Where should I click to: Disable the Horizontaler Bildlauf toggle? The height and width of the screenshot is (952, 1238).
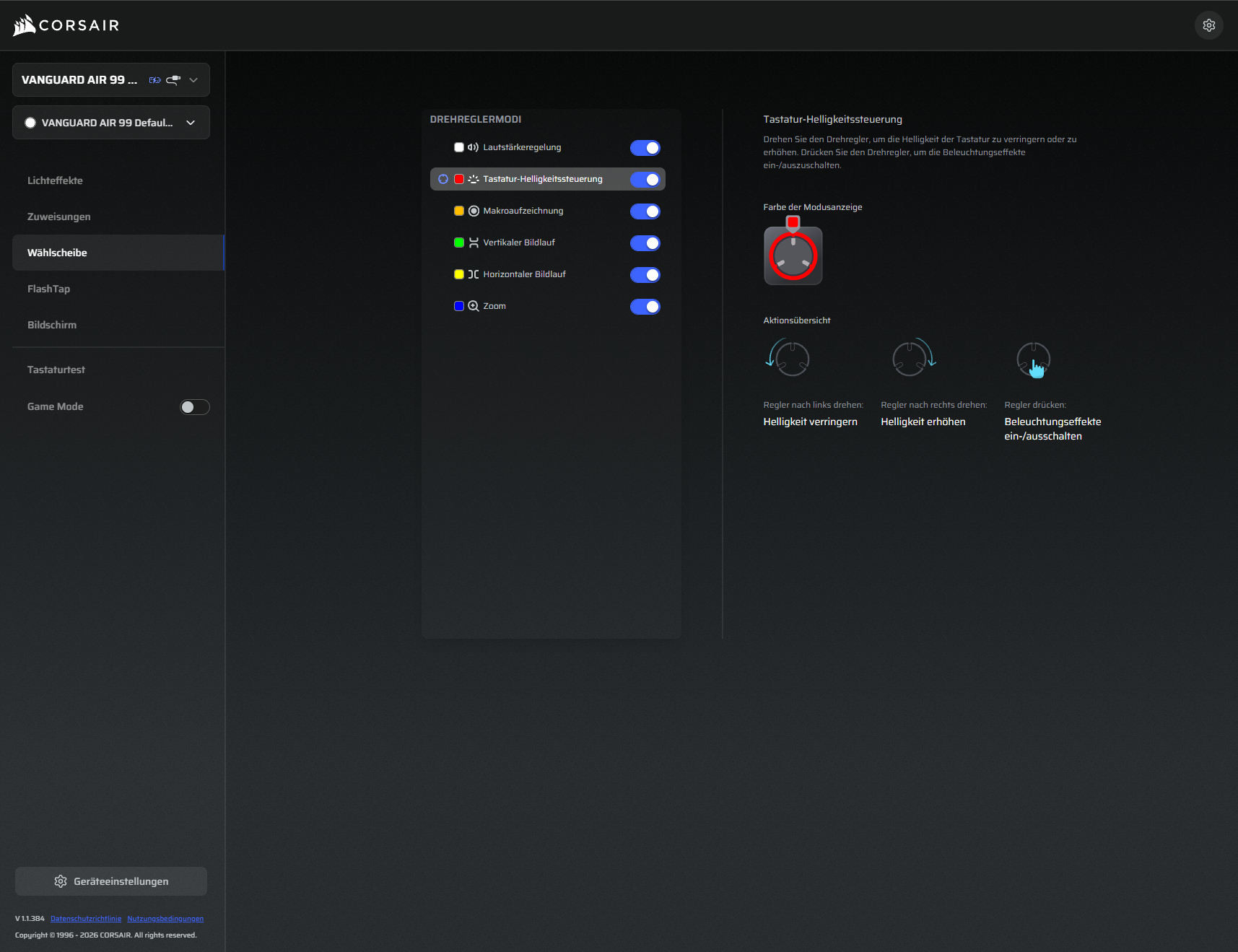(645, 275)
